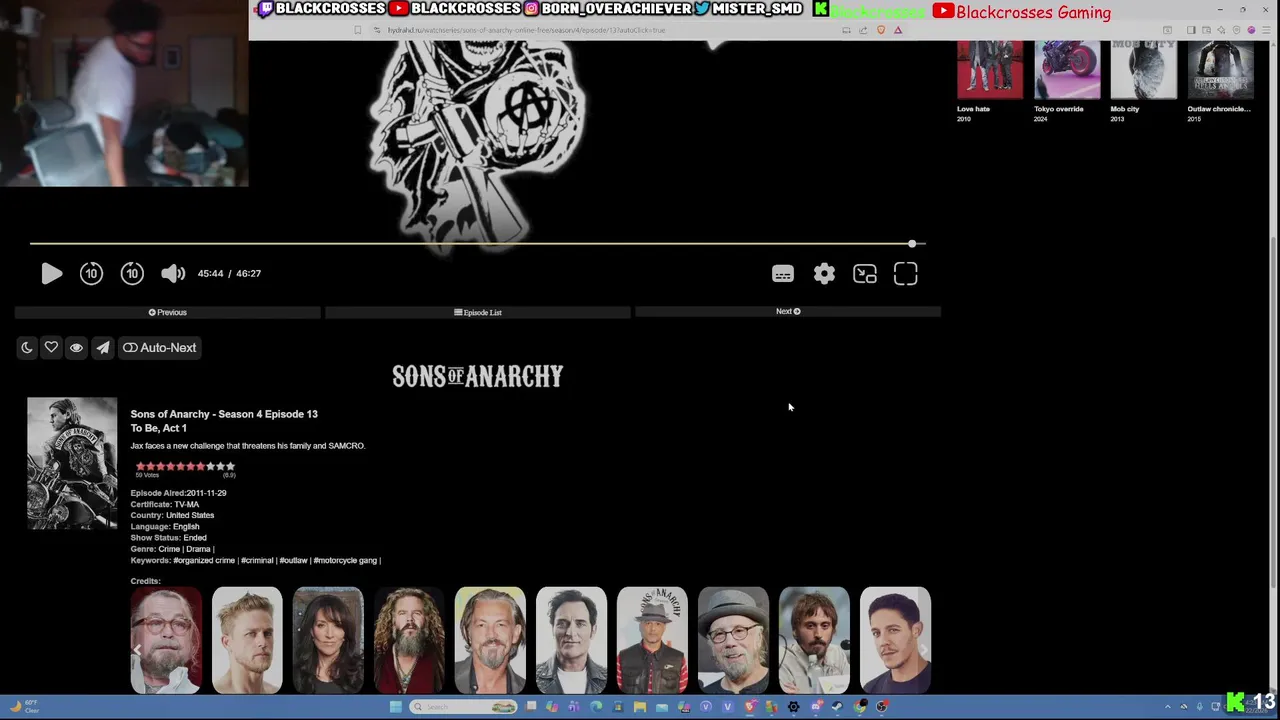Open the Sons of Anarchy poster thumbnail
1280x720 pixels.
pyautogui.click(x=72, y=463)
